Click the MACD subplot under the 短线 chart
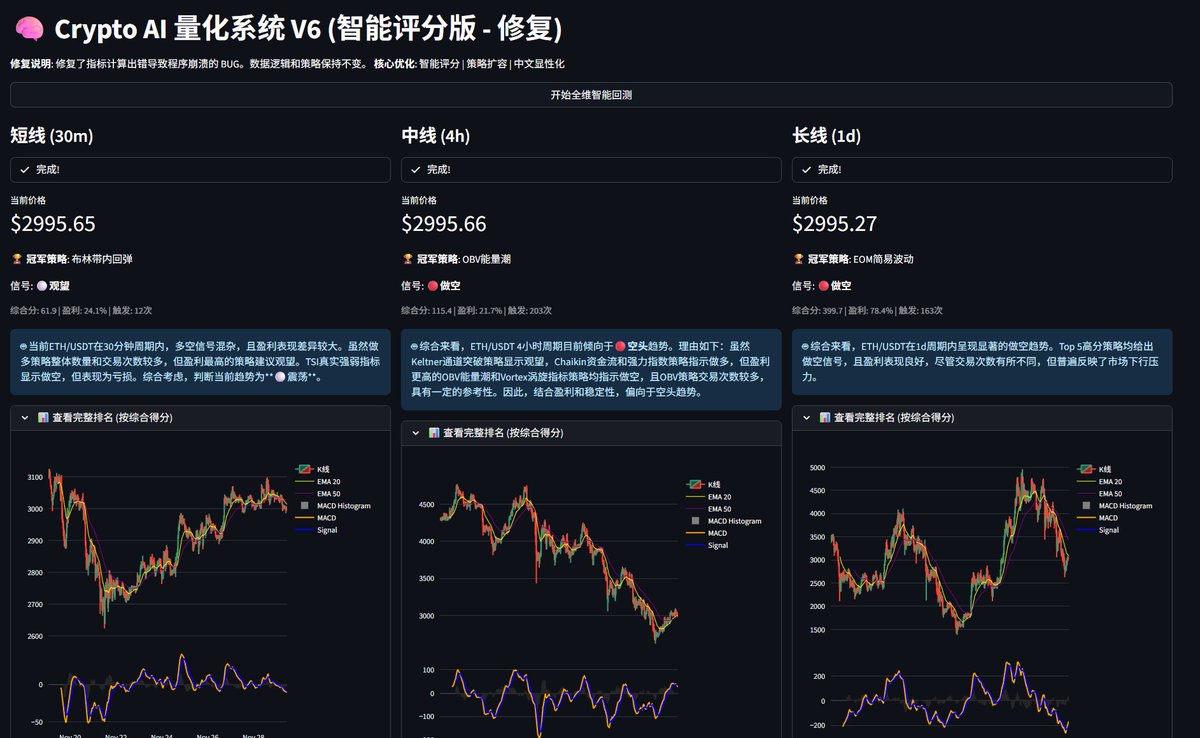 coord(168,690)
